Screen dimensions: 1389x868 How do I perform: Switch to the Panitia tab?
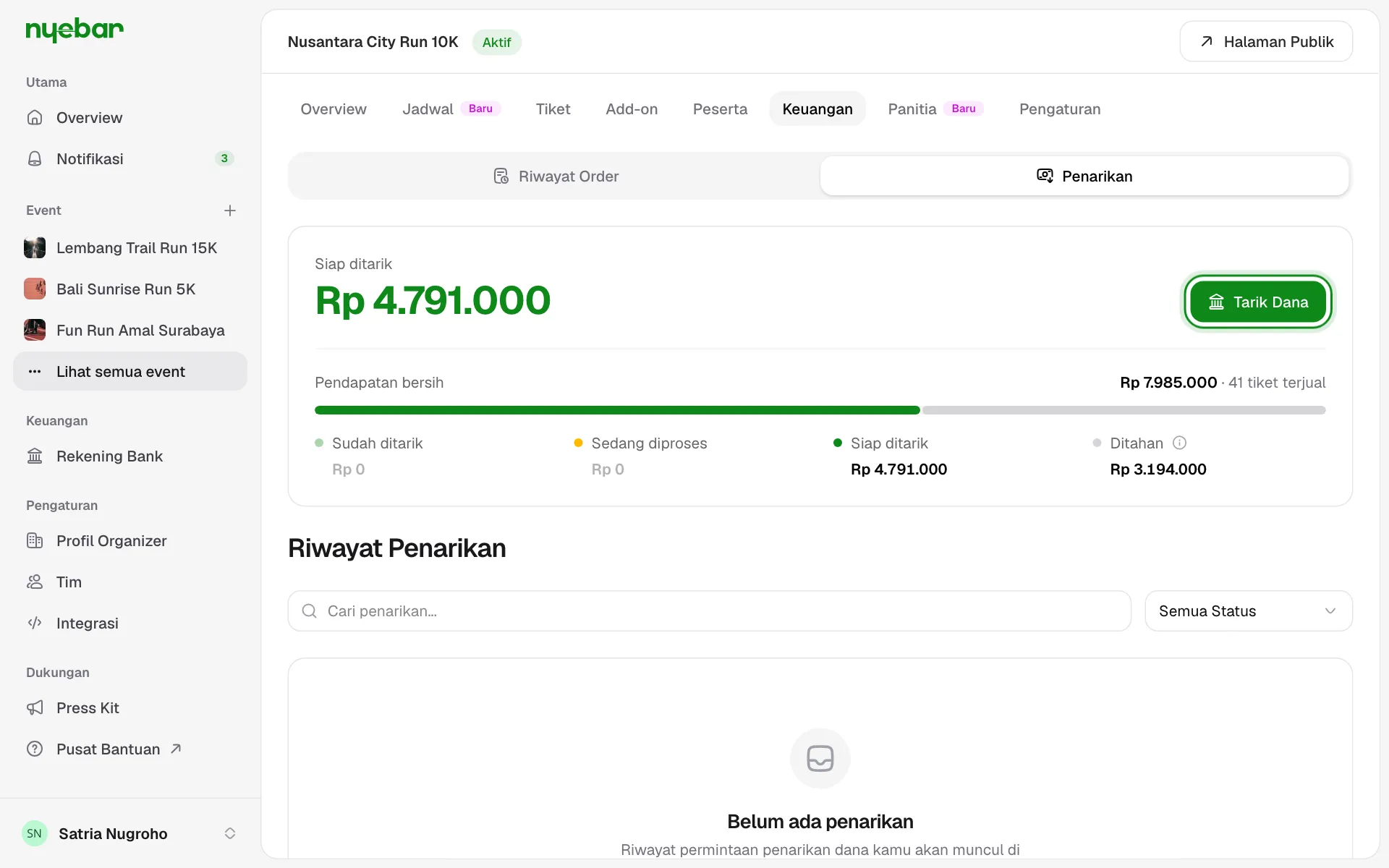tap(935, 109)
